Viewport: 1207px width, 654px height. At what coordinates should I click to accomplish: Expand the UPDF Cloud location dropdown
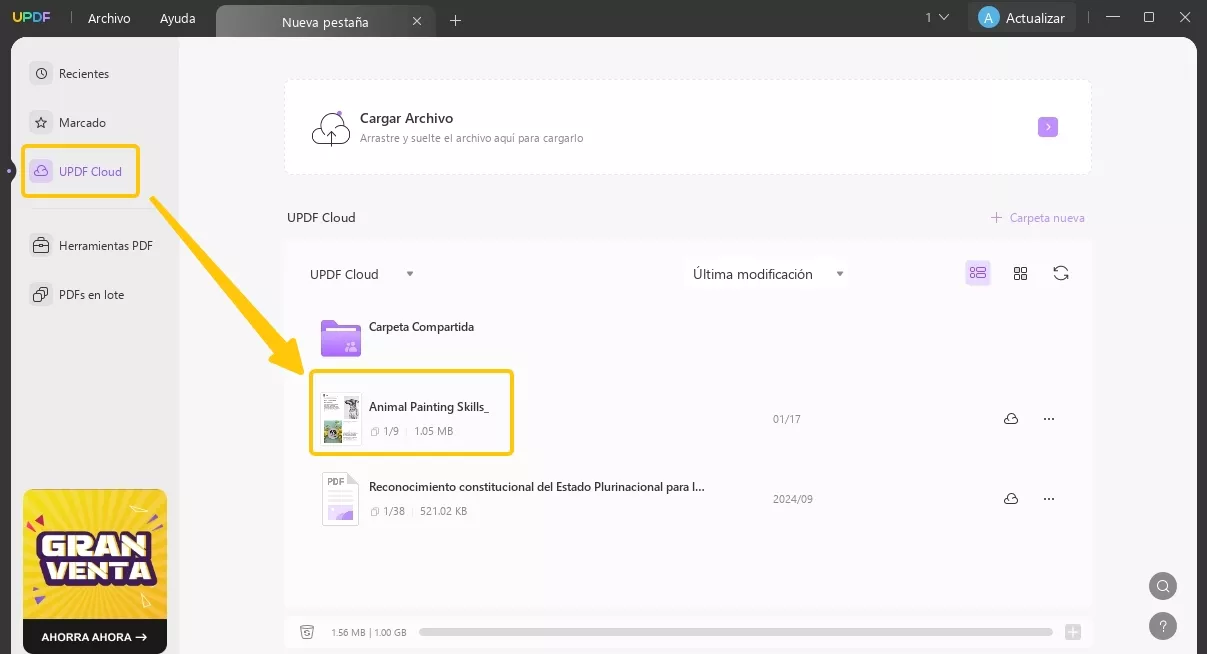coord(362,274)
